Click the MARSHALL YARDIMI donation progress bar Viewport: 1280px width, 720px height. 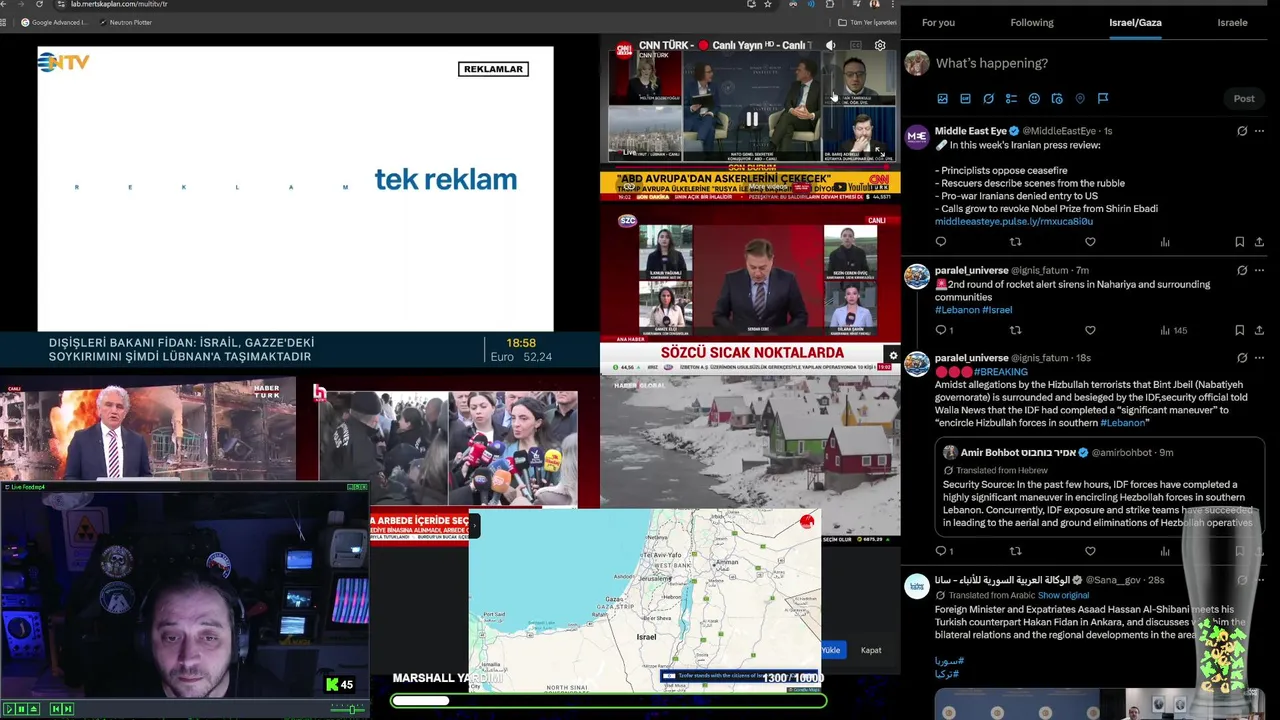tap(609, 701)
